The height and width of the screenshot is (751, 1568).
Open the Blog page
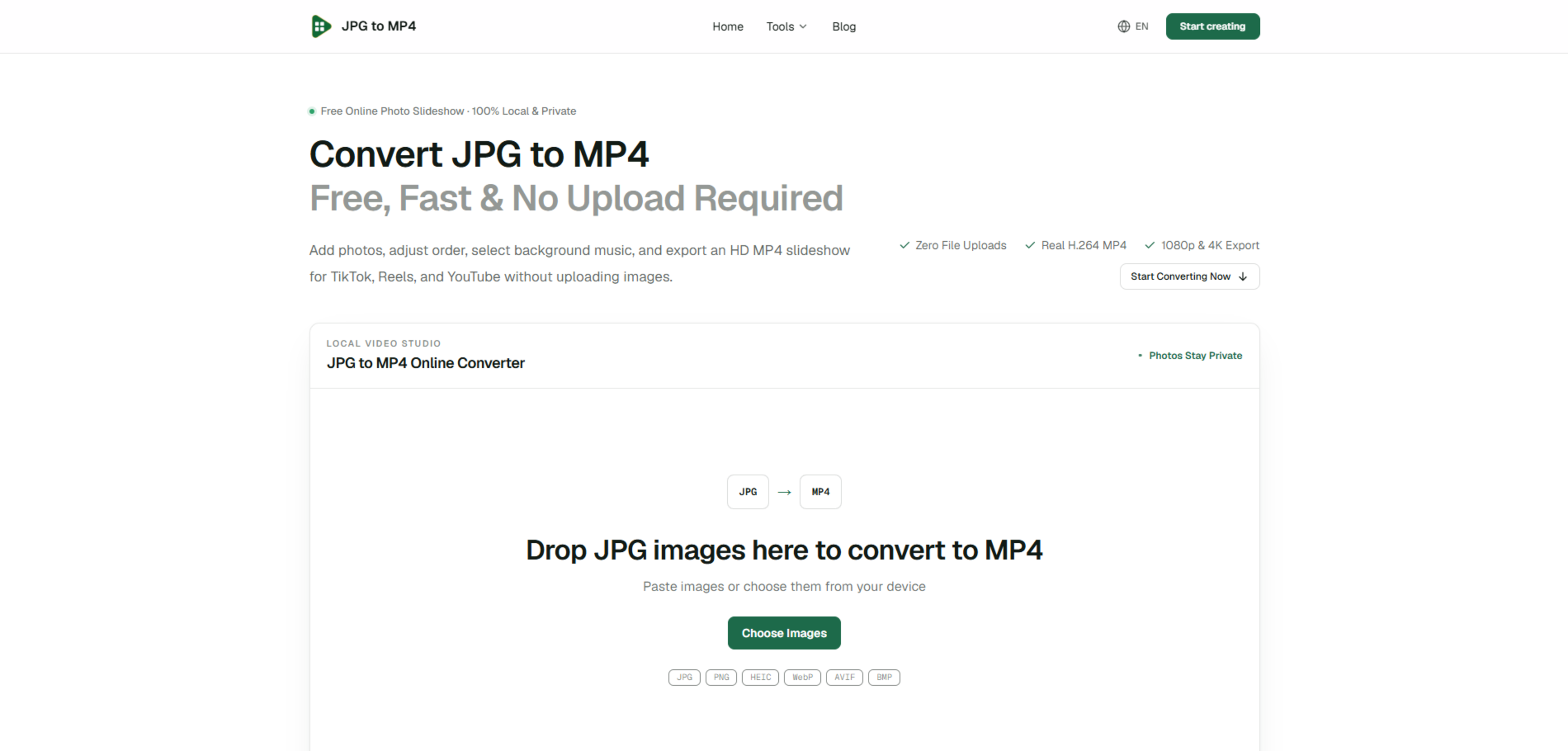click(844, 26)
